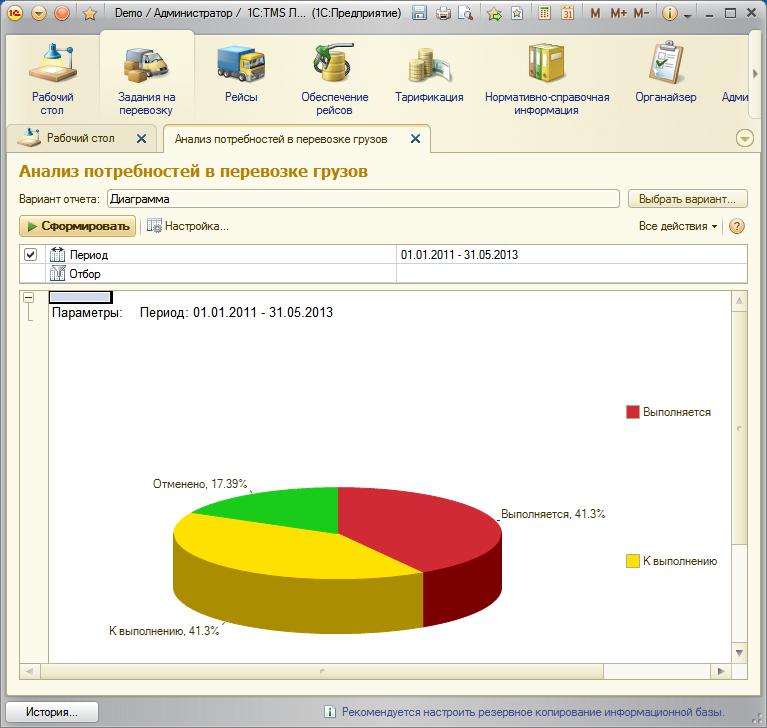Toggle the Период checkbox
767x728 pixels.
tap(31, 255)
